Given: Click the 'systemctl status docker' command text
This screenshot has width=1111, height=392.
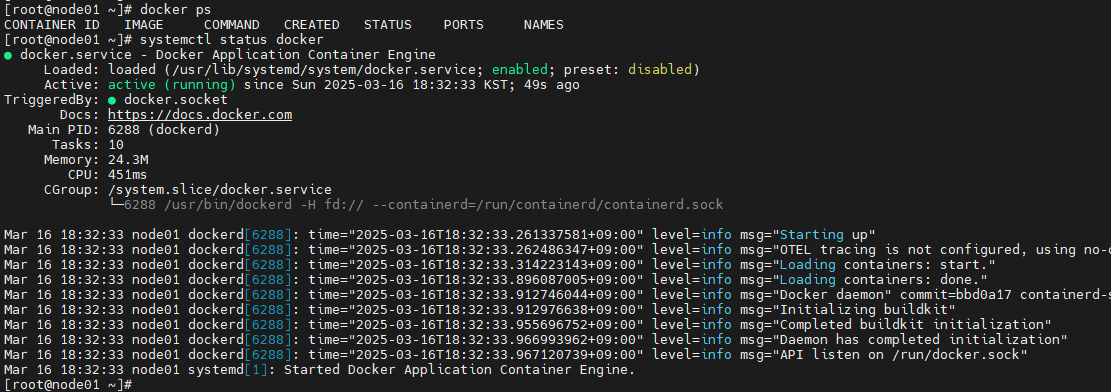Looking at the screenshot, I should (232, 40).
